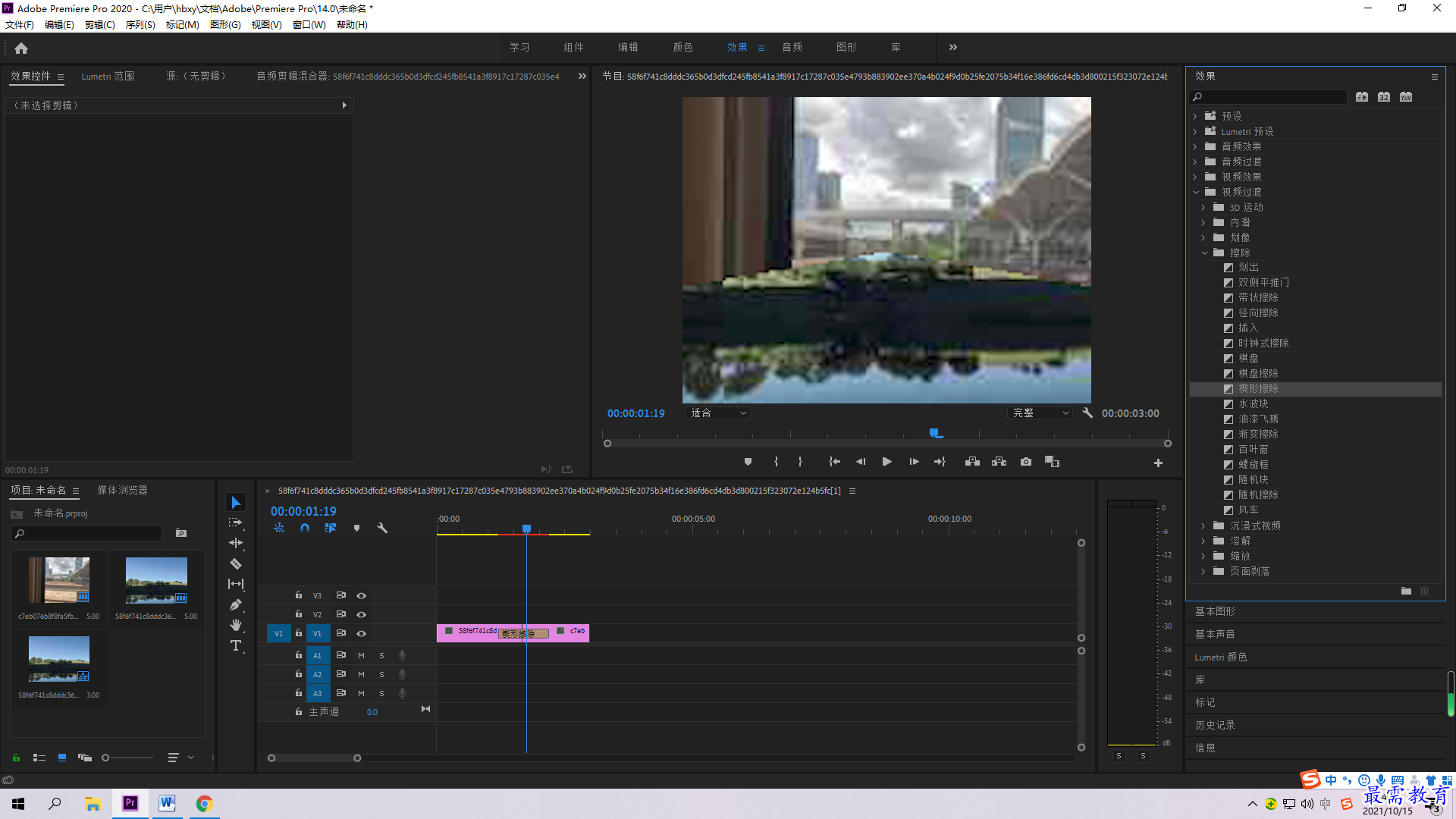The image size is (1456, 819).
Task: Click Mark Out button
Action: 800,462
